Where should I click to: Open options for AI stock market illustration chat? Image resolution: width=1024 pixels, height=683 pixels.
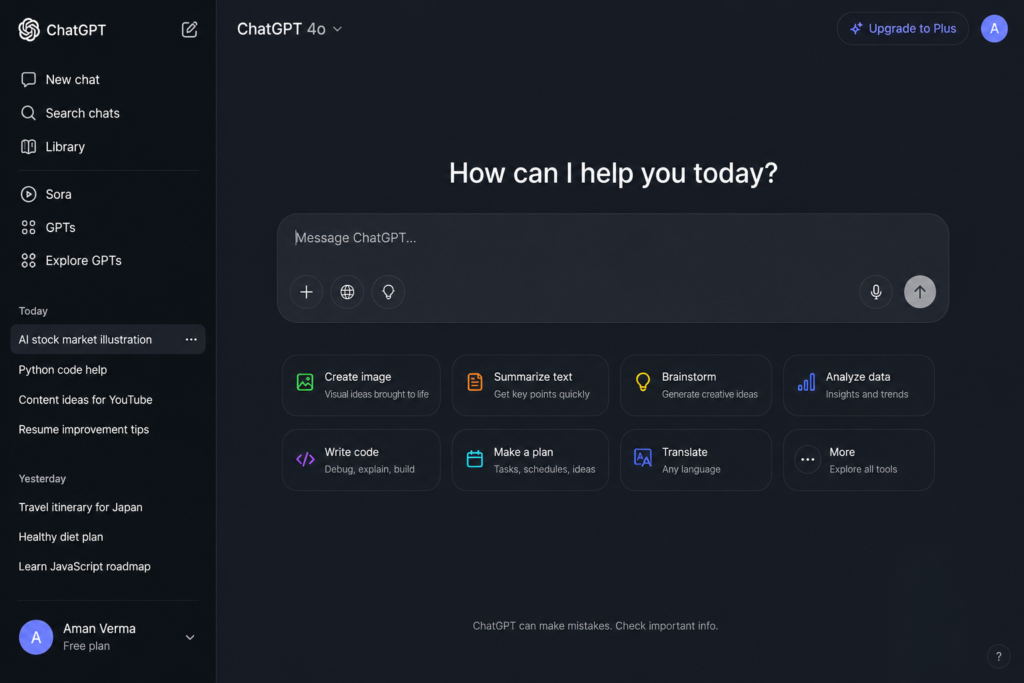click(x=191, y=340)
